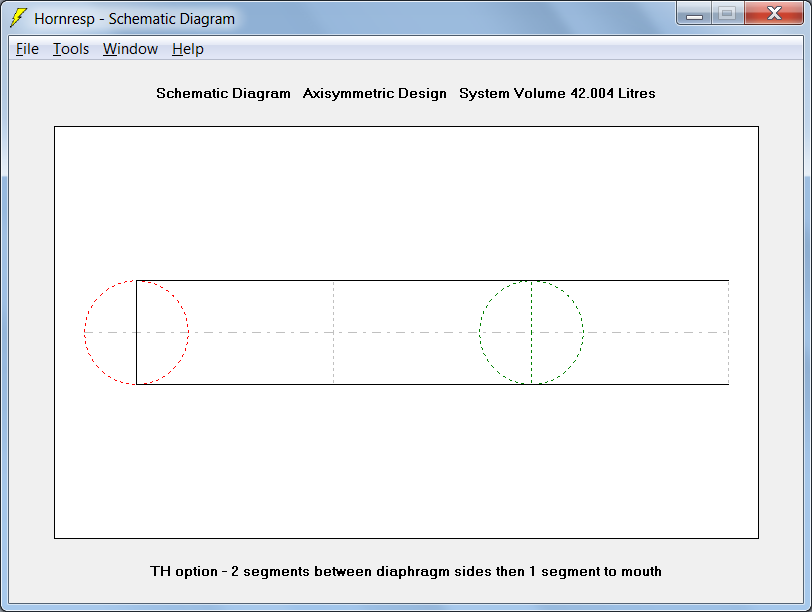Open the Help menu
Screen dimensions: 812x612
pyautogui.click(x=187, y=49)
